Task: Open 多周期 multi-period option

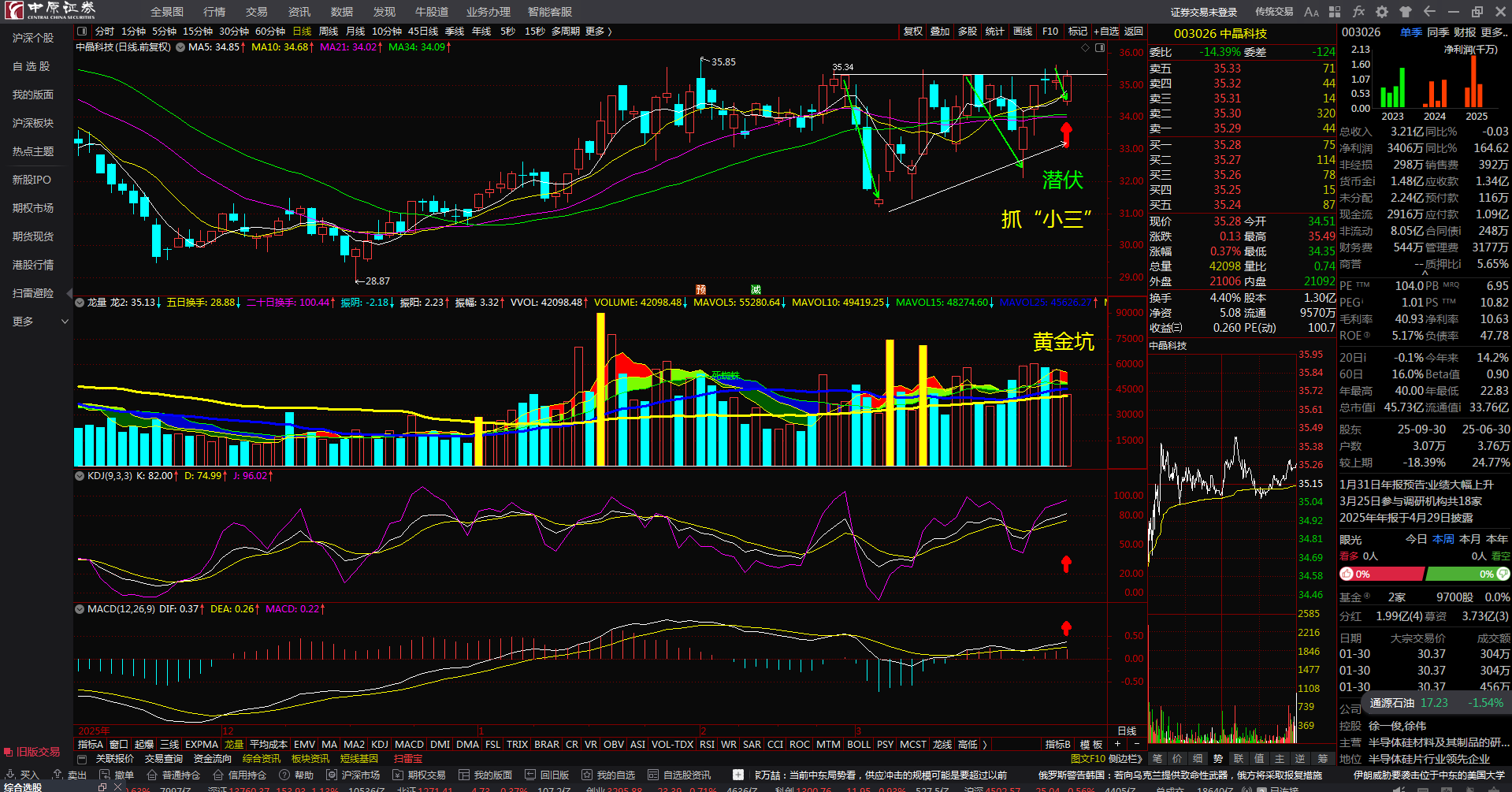Action: click(x=566, y=32)
